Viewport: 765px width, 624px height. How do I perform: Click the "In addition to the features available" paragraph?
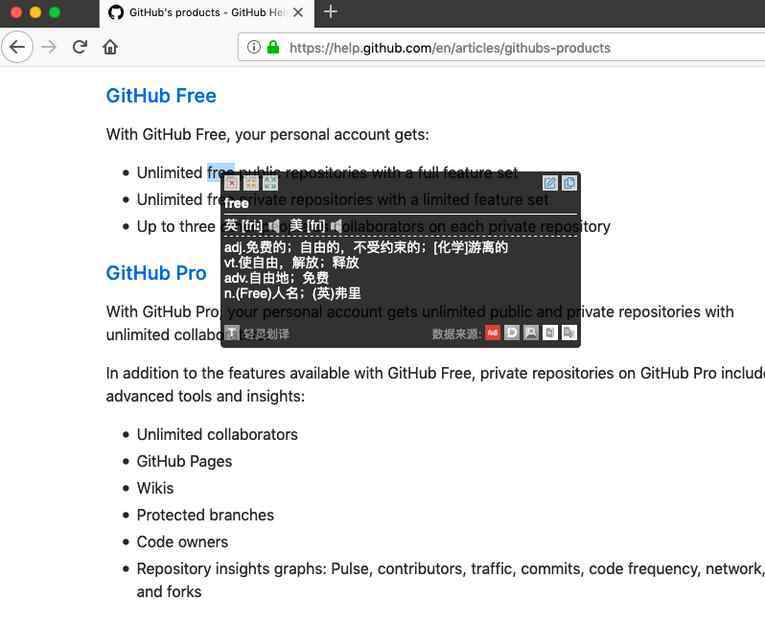click(435, 384)
